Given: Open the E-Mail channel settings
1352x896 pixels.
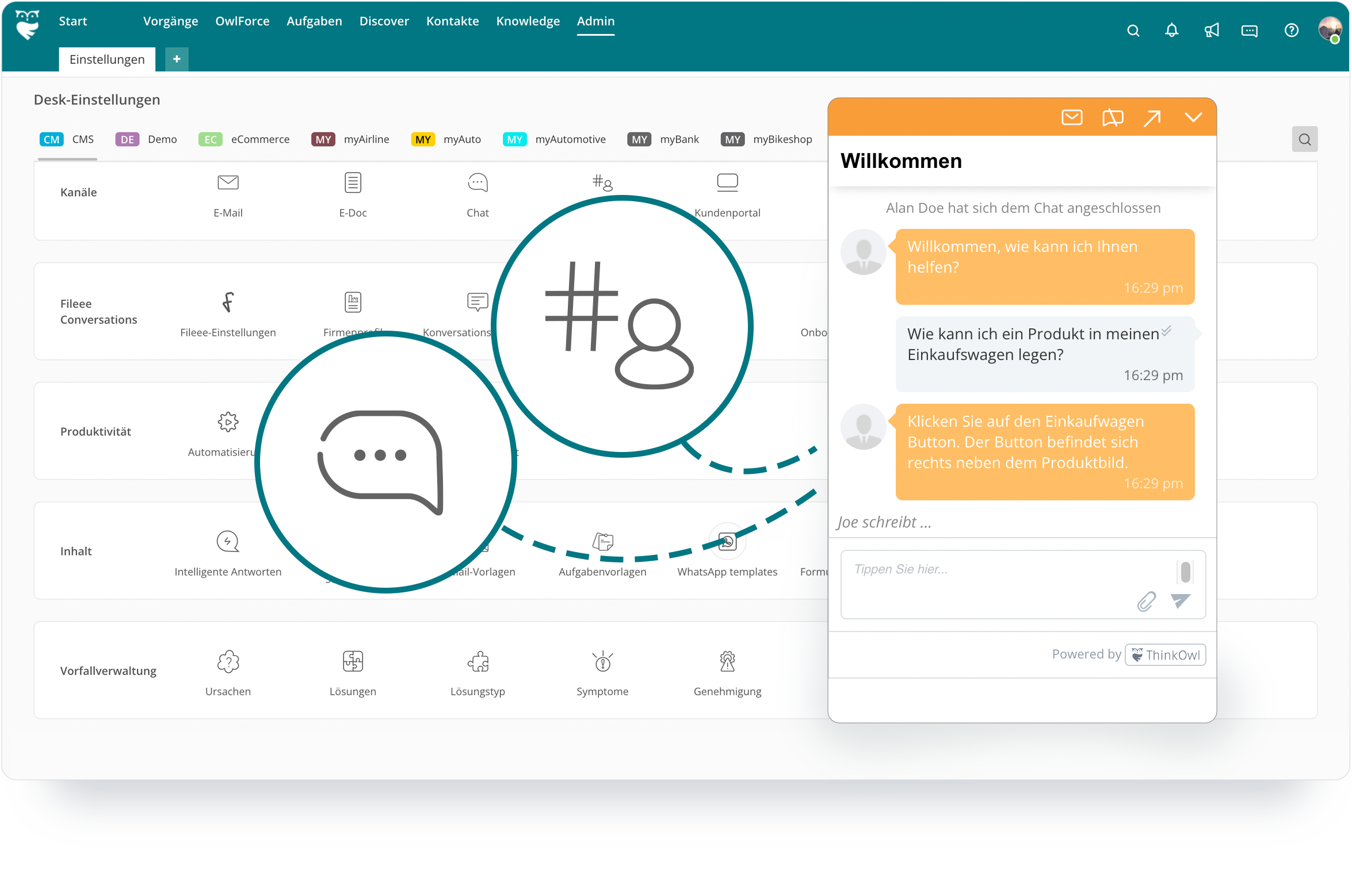Looking at the screenshot, I should click(x=227, y=192).
